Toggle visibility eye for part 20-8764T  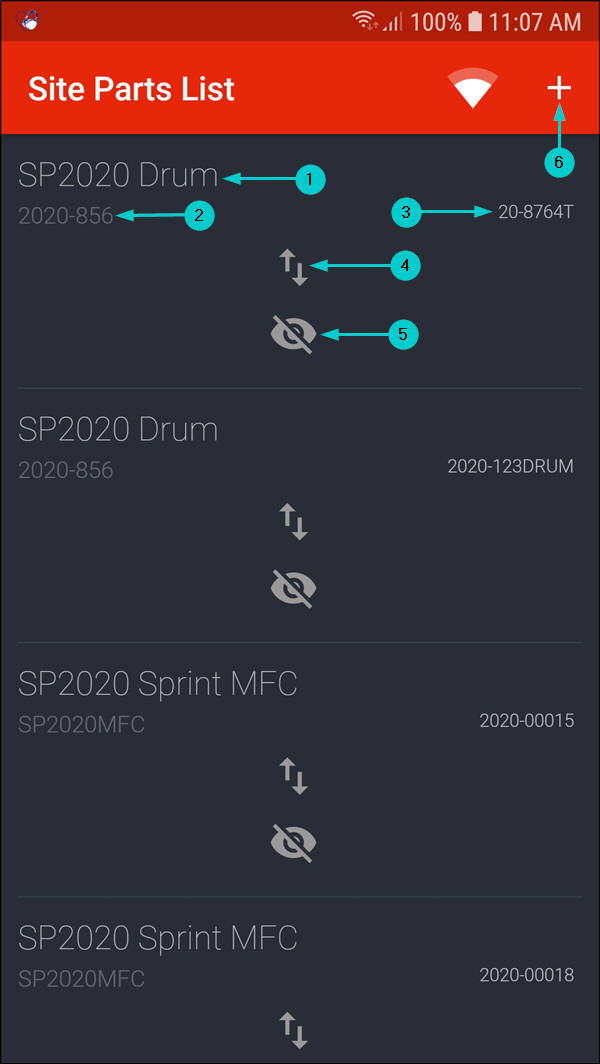[293, 335]
